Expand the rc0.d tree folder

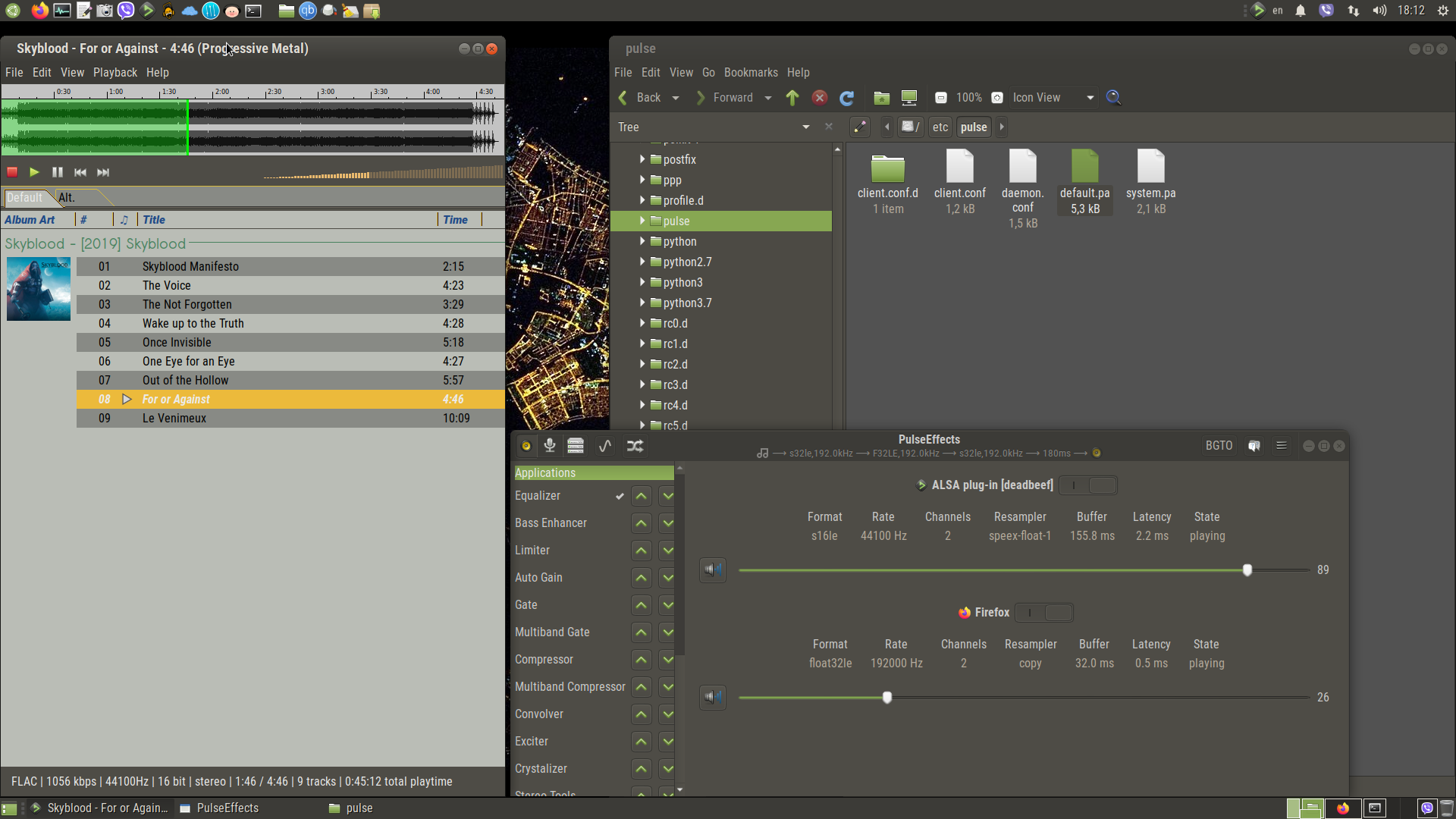642,323
